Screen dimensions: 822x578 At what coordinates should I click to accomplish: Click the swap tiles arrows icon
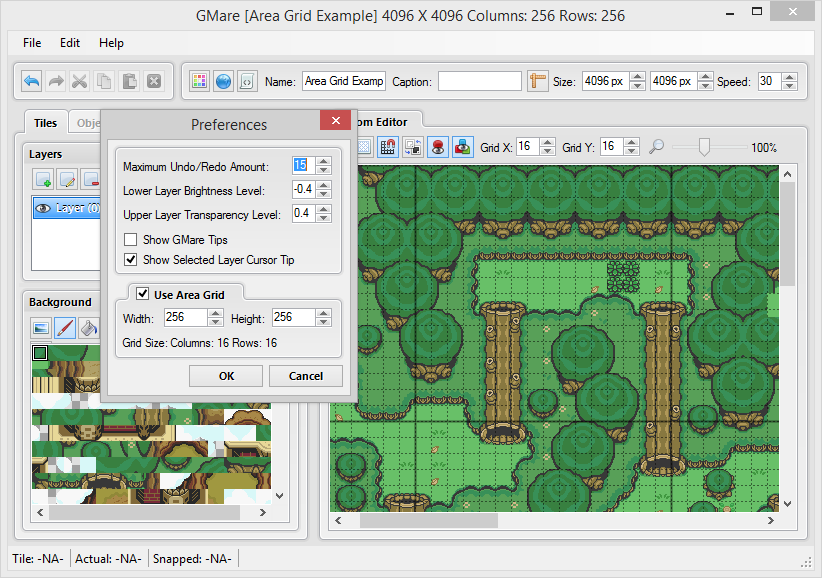(x=413, y=147)
